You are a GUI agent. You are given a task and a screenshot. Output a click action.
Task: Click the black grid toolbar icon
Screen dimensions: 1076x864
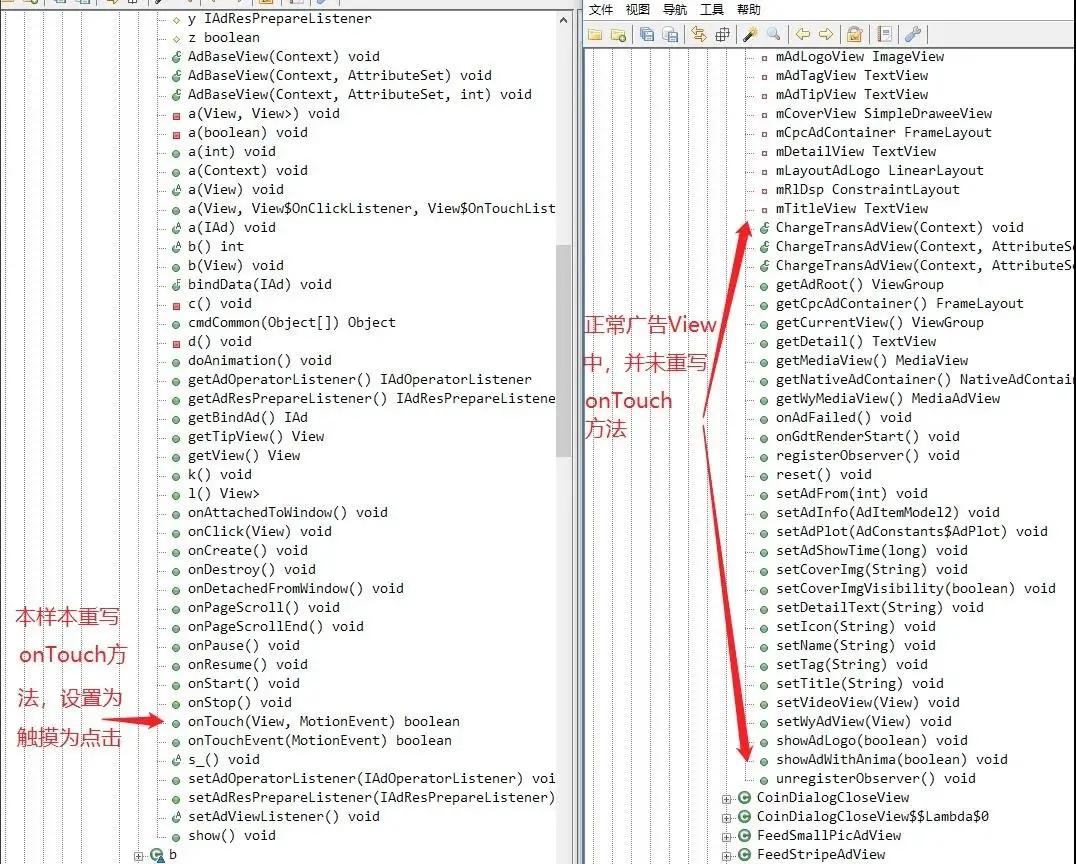click(x=722, y=34)
